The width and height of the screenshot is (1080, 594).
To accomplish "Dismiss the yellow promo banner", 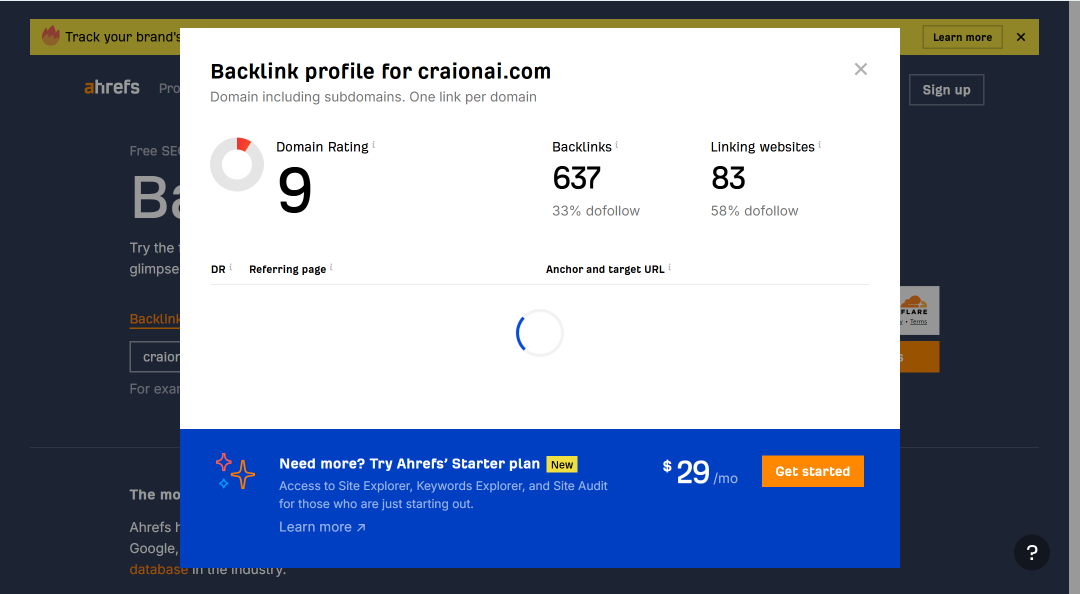I will (x=1021, y=37).
